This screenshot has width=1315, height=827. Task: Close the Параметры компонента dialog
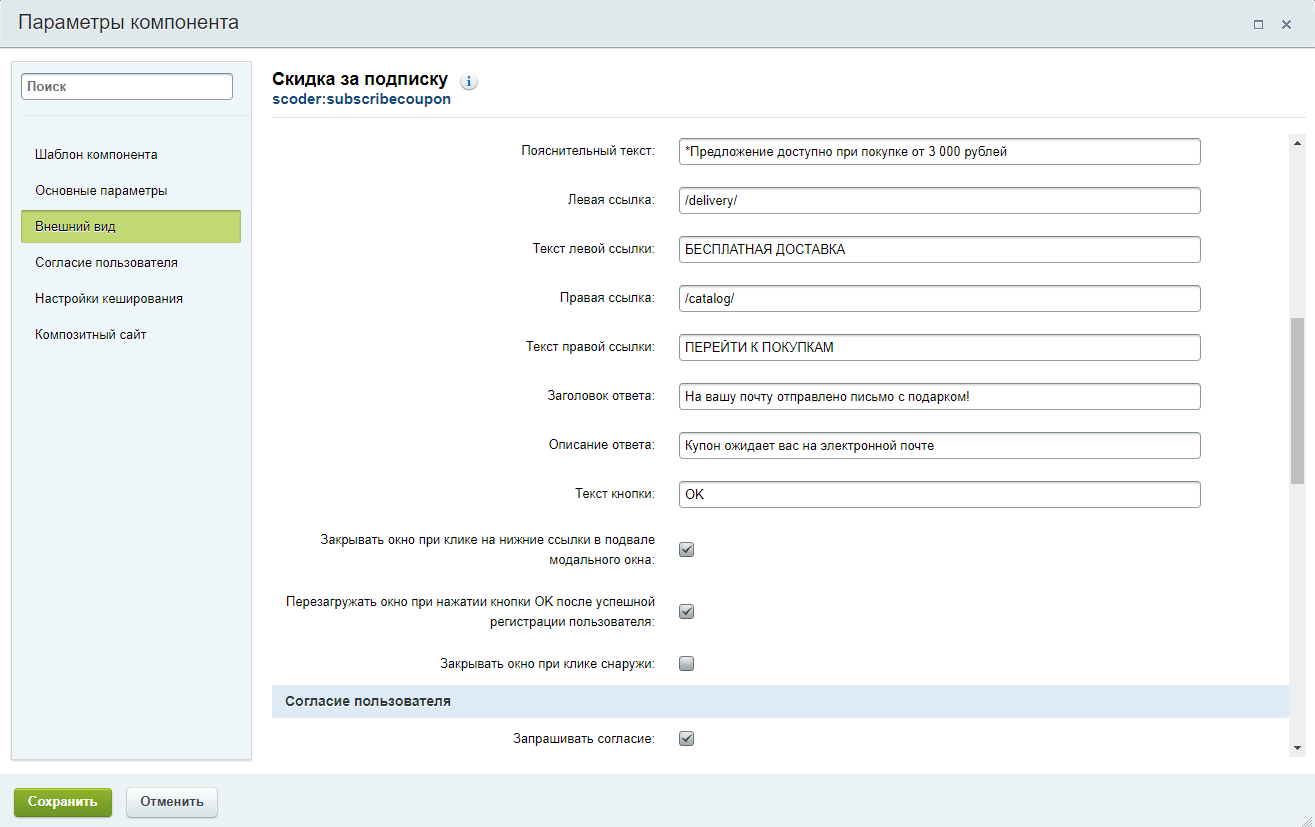point(1287,25)
